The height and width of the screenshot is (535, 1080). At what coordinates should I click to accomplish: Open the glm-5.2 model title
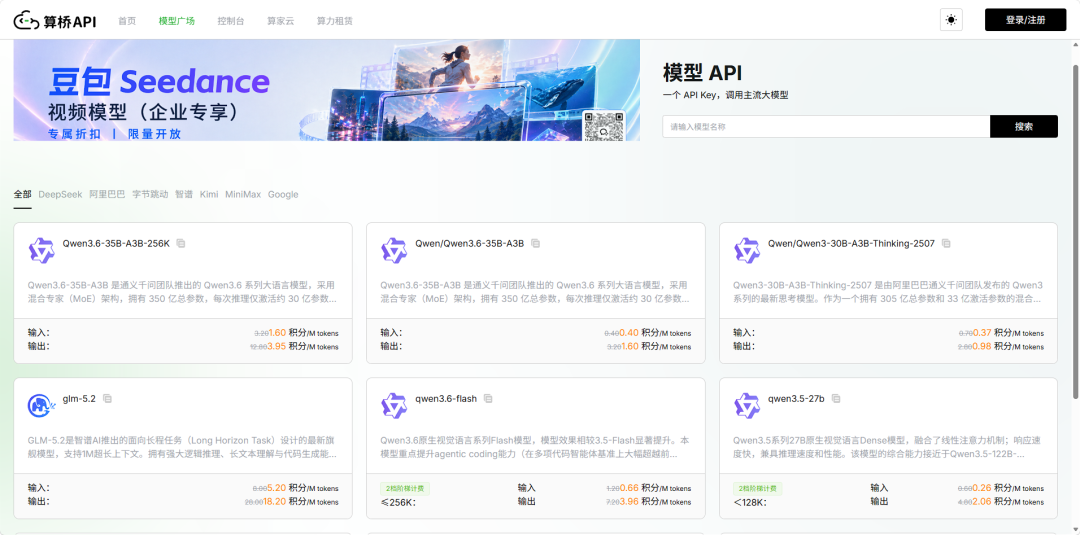tap(79, 399)
